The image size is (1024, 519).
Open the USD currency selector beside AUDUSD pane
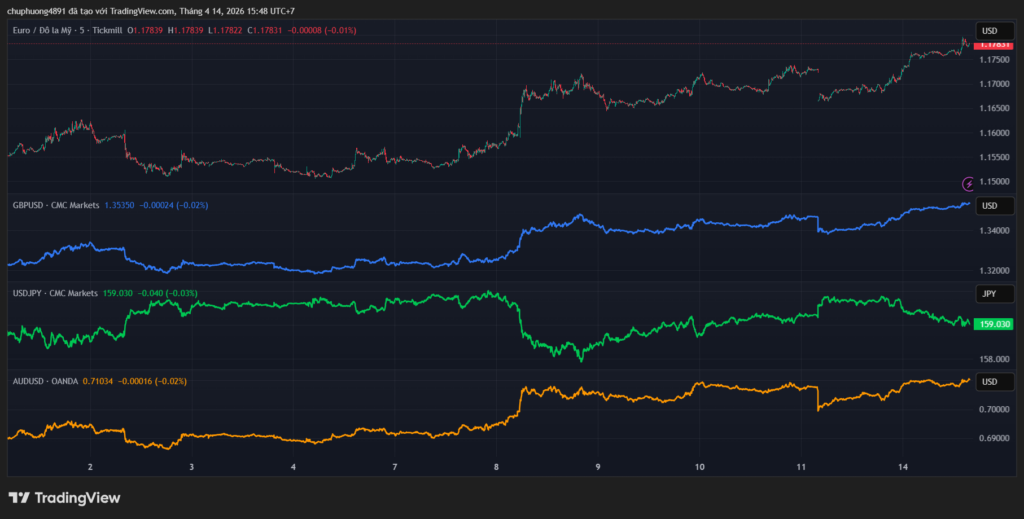989,382
